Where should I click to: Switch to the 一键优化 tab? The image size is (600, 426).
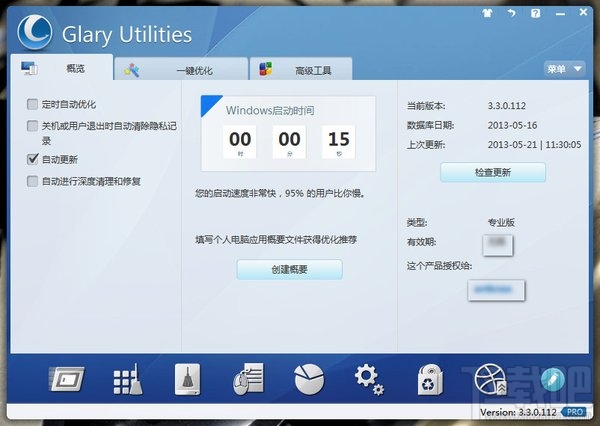pos(181,70)
